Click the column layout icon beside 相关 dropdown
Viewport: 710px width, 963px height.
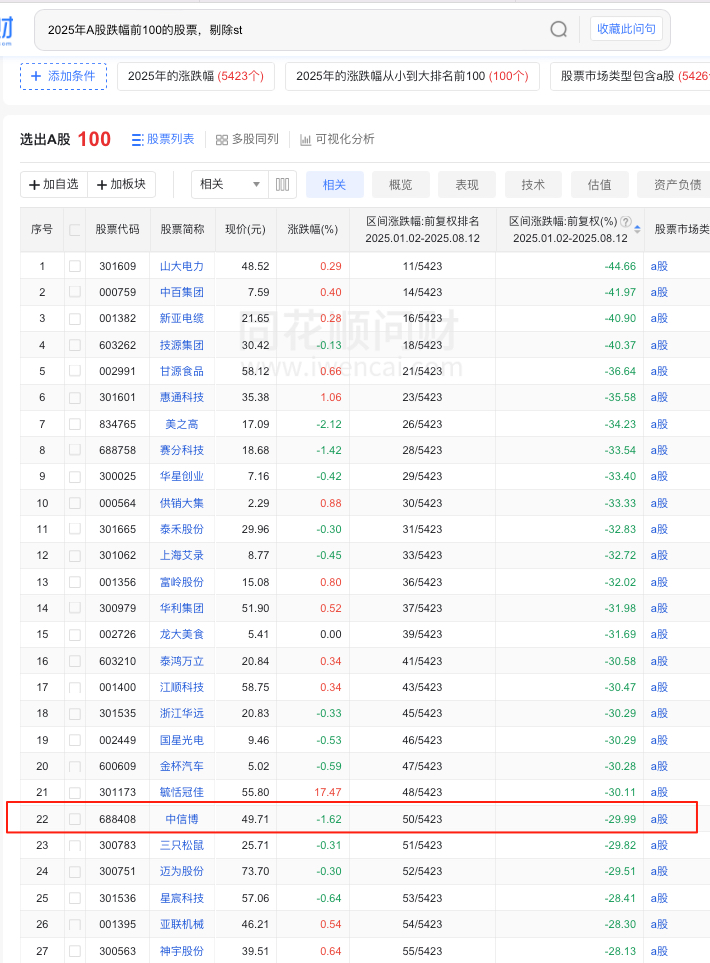(x=283, y=184)
